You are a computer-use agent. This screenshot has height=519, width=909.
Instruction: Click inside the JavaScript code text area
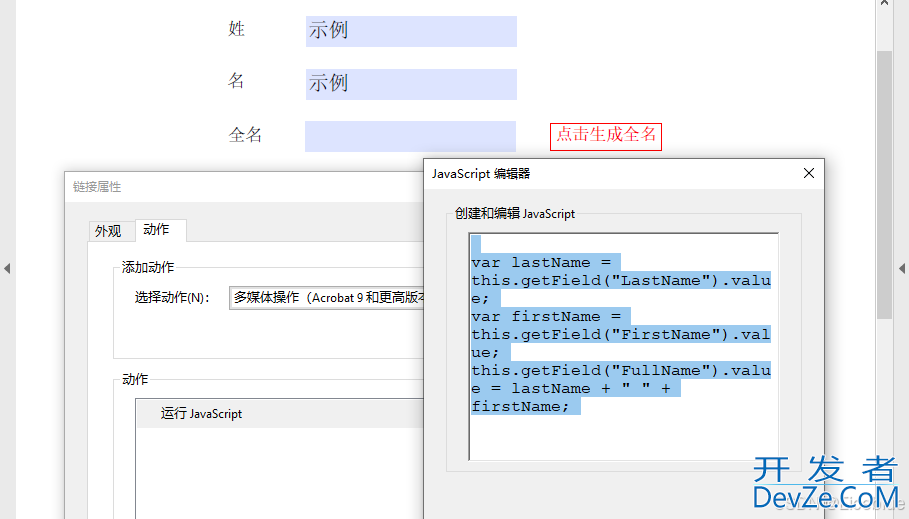[623, 346]
